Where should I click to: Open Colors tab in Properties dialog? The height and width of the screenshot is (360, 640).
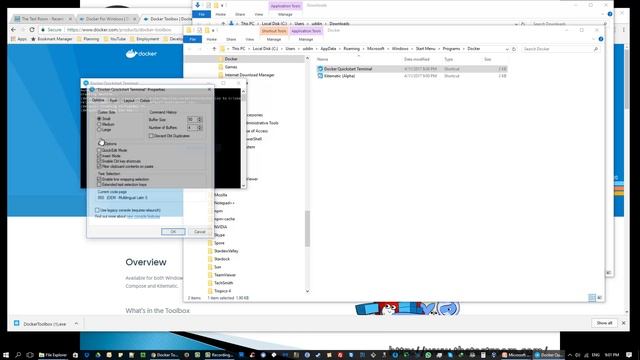(145, 100)
